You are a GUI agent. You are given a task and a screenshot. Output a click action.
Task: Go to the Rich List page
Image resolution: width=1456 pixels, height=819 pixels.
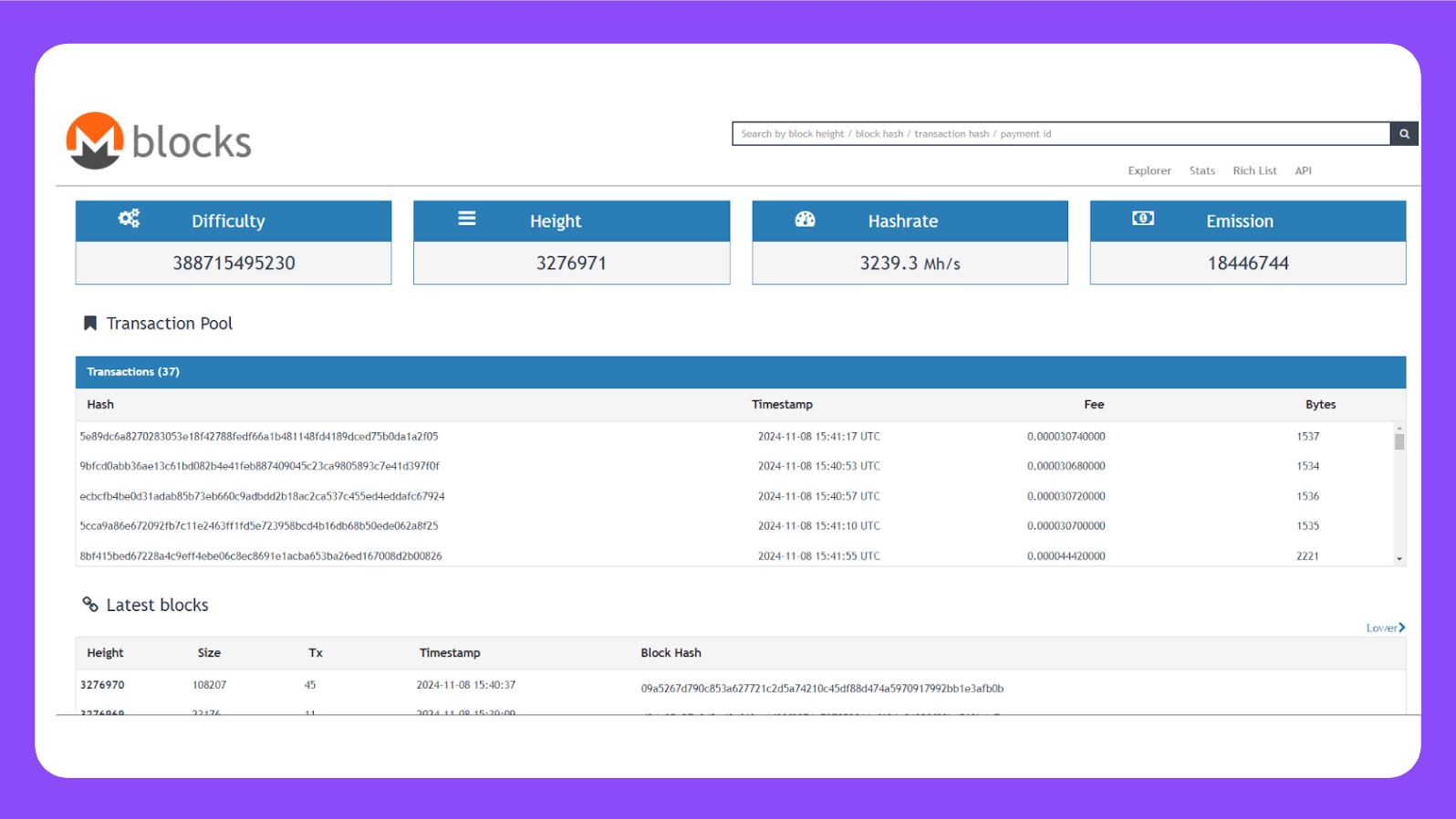click(x=1254, y=171)
